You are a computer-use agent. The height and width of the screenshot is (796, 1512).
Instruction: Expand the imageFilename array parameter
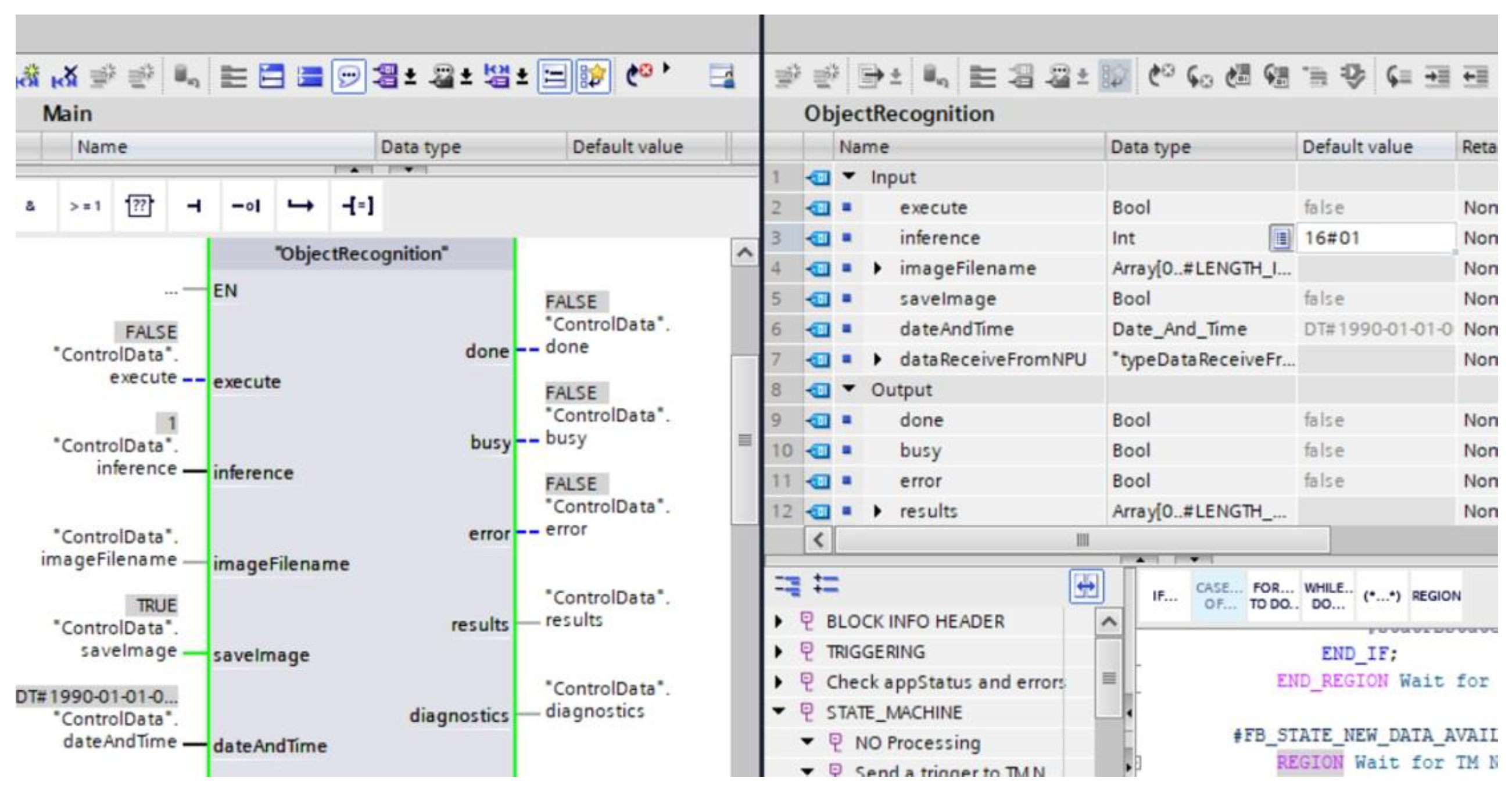[877, 268]
